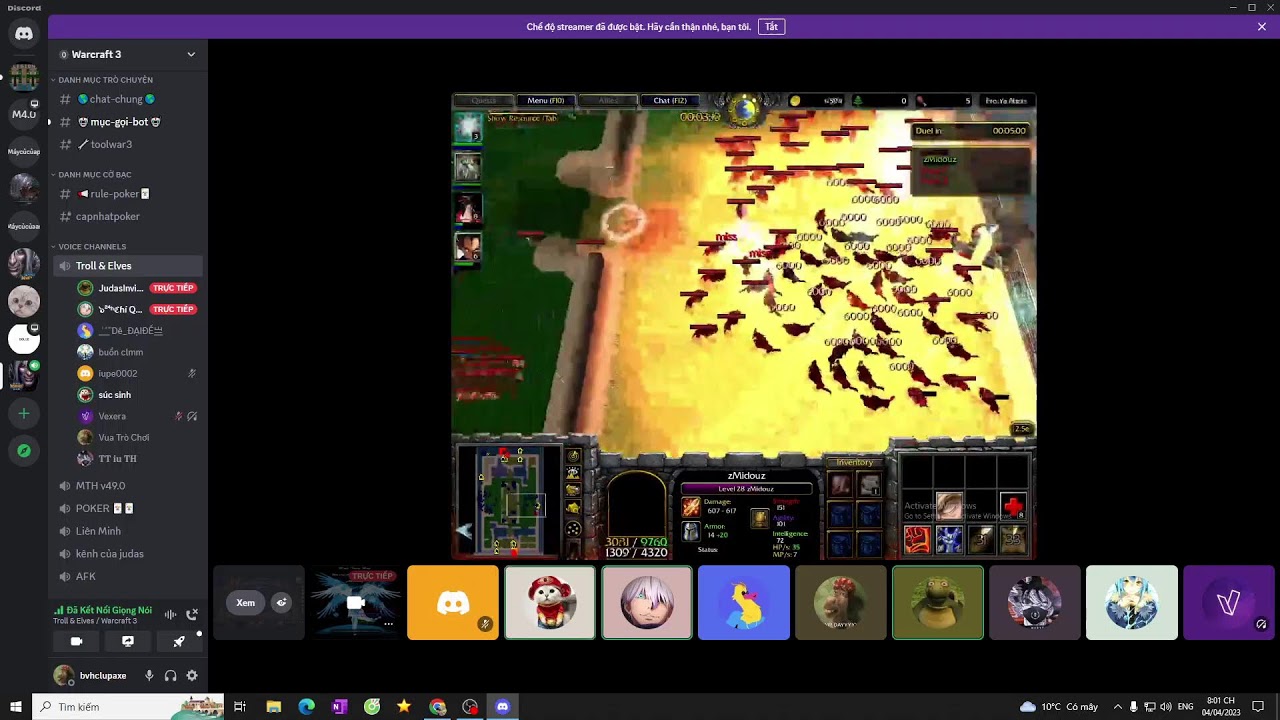Turn on camera in voice panel

(x=76, y=641)
